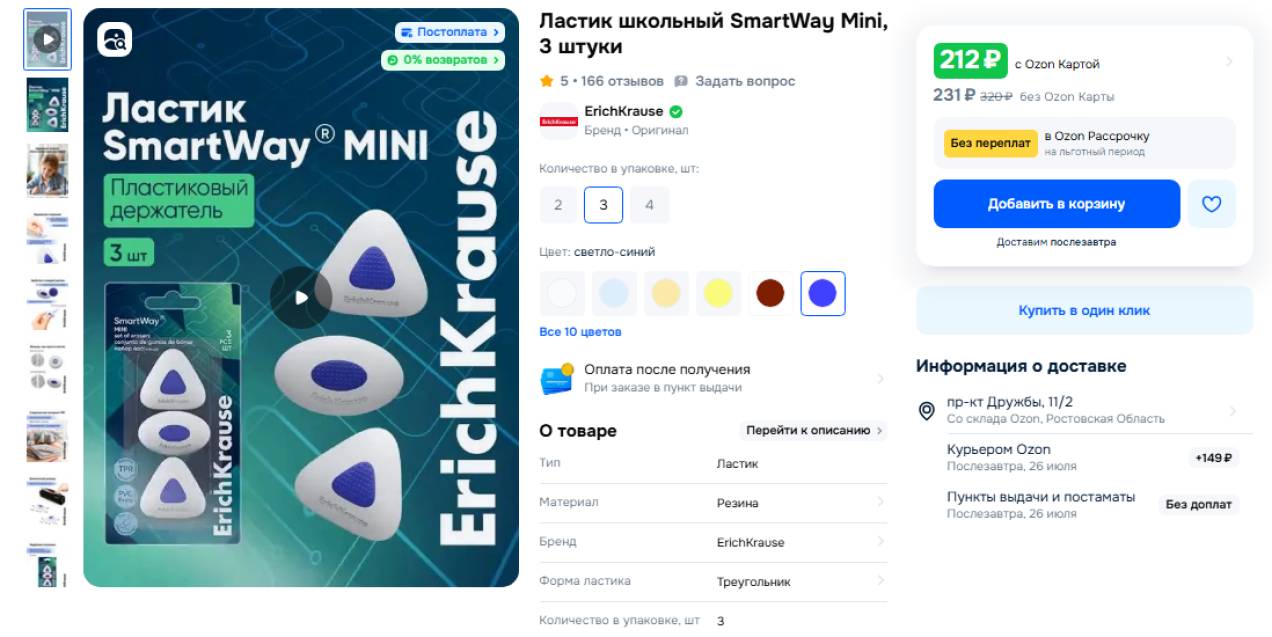Image resolution: width=1272 pixels, height=637 pixels.
Task: Click the Ask a question chat icon
Action: (x=681, y=81)
